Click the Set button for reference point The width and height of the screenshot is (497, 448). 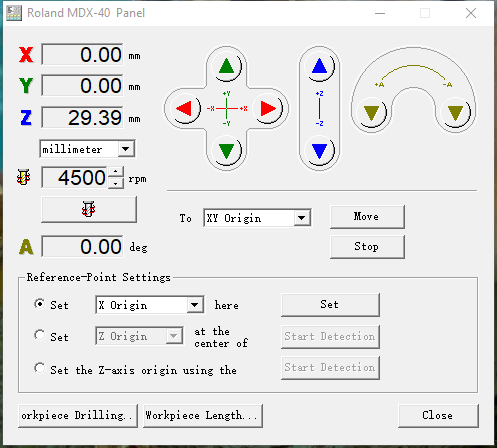click(330, 305)
